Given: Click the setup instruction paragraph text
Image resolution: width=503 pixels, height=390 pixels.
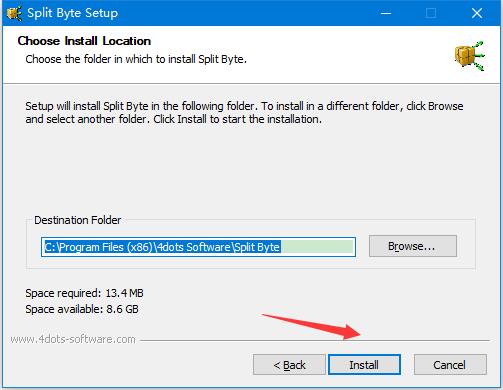Looking at the screenshot, I should point(244,112).
